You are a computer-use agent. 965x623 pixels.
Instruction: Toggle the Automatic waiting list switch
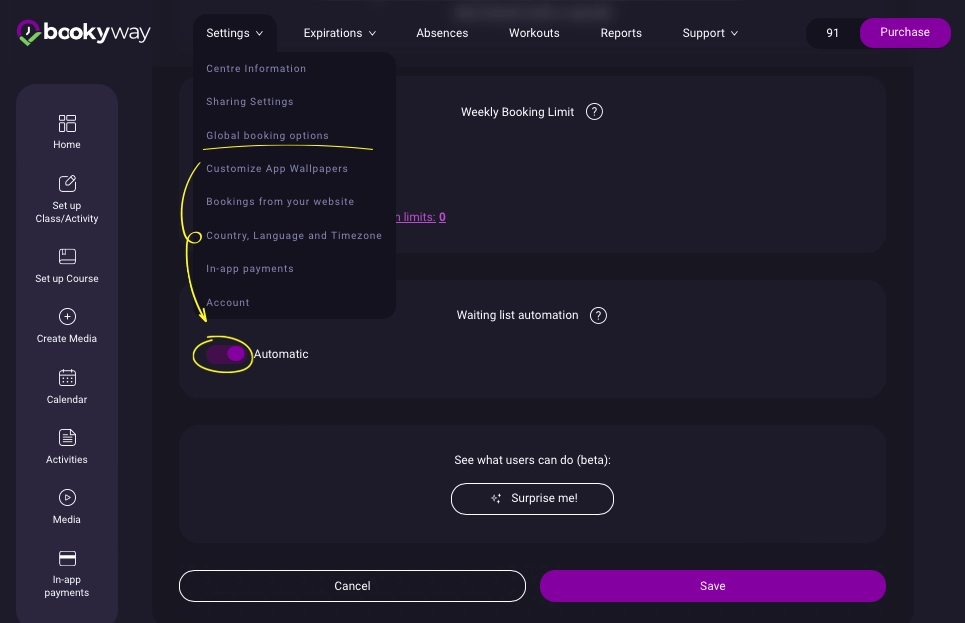point(226,354)
